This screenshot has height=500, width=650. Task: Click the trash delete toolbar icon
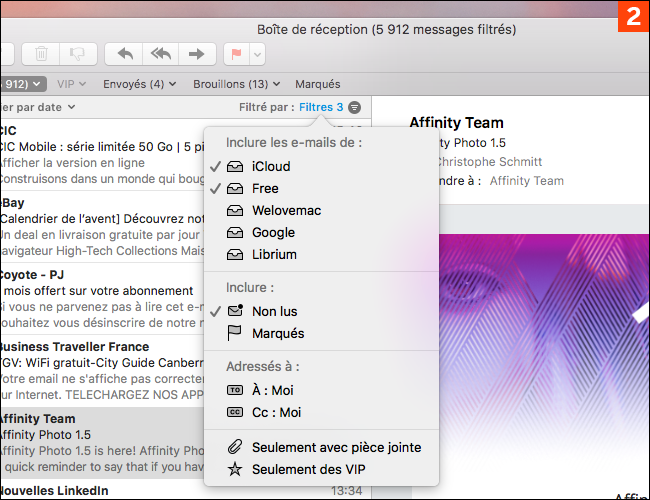pos(41,54)
